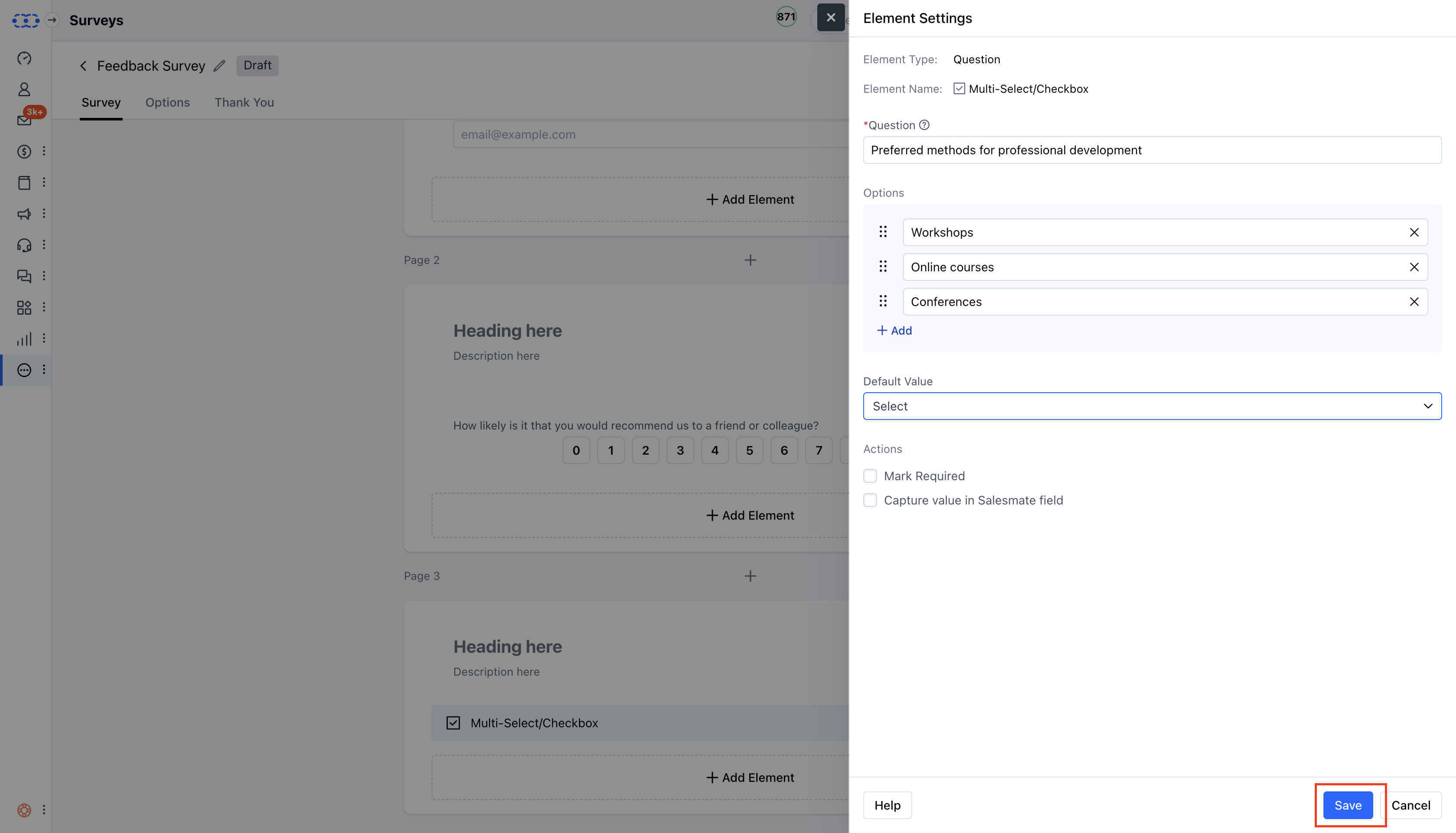Select rating 5 on NPS scale
Screen dimensions: 1456x833
point(749,450)
